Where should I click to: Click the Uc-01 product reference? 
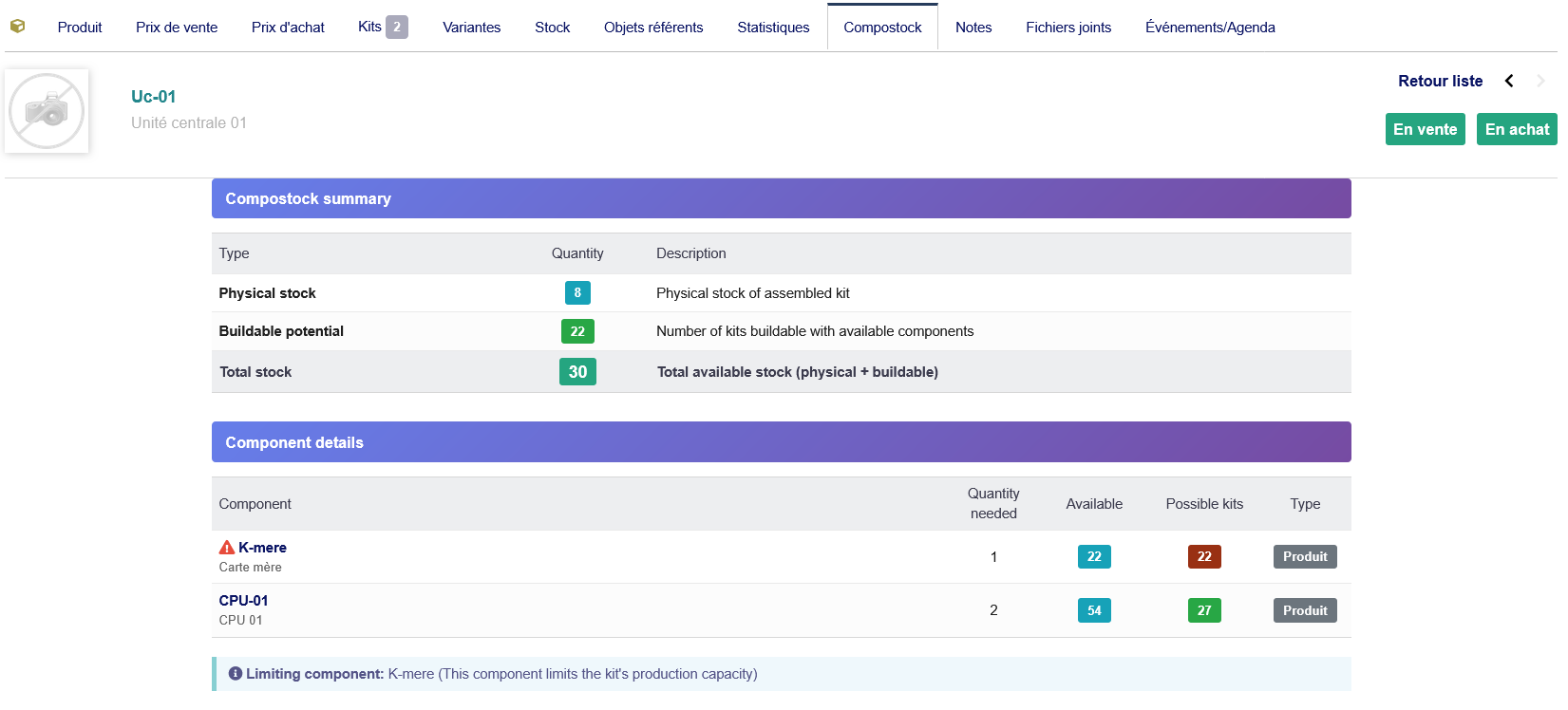[153, 97]
